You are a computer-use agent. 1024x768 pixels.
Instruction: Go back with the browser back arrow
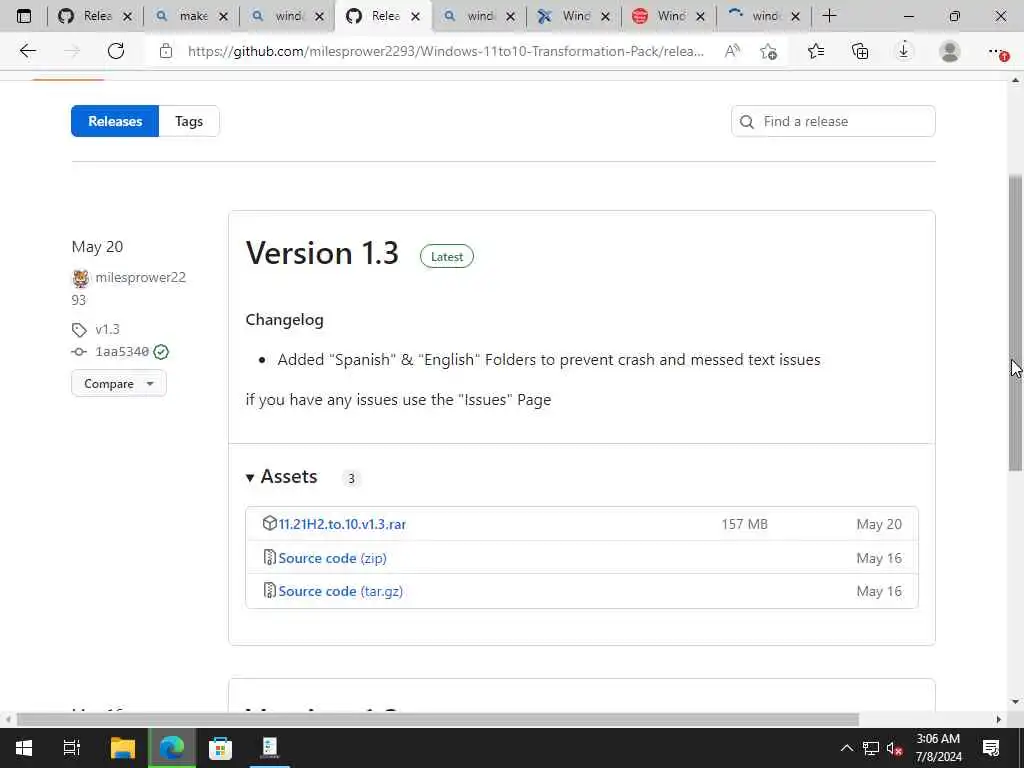(x=27, y=51)
